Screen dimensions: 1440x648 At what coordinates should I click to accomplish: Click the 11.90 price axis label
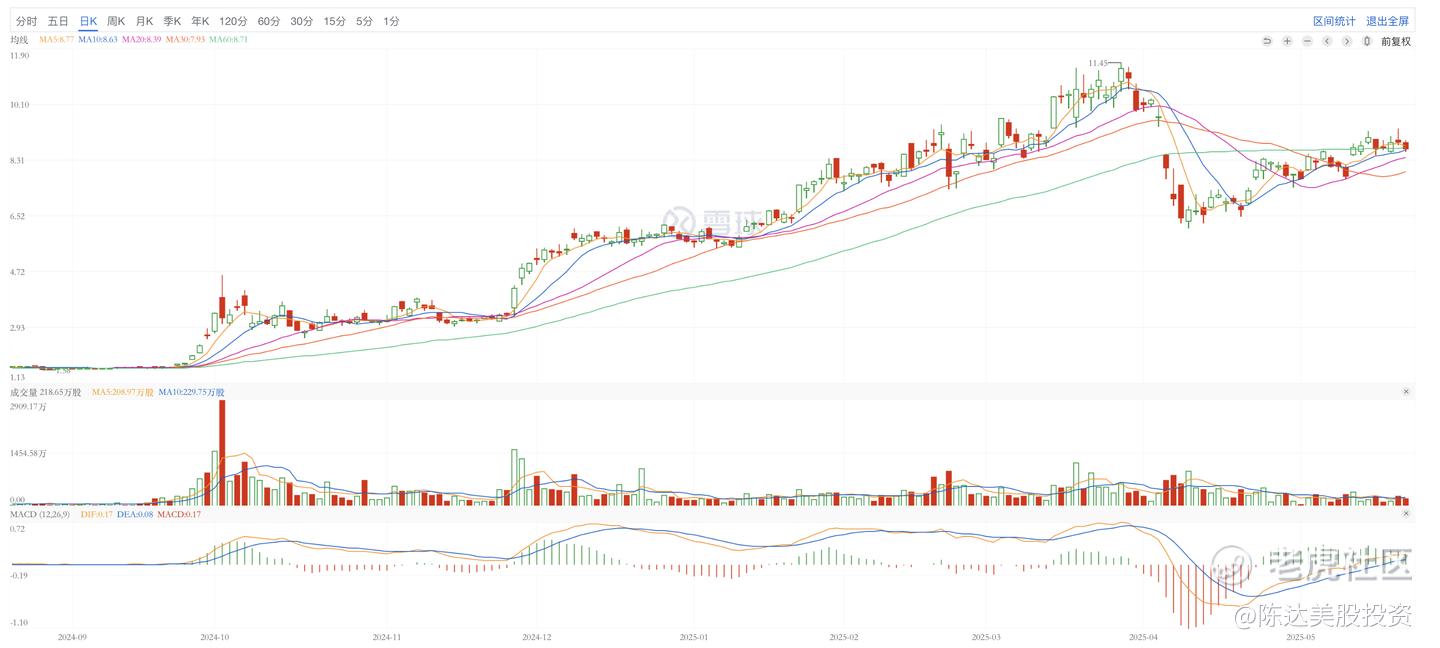coord(19,56)
